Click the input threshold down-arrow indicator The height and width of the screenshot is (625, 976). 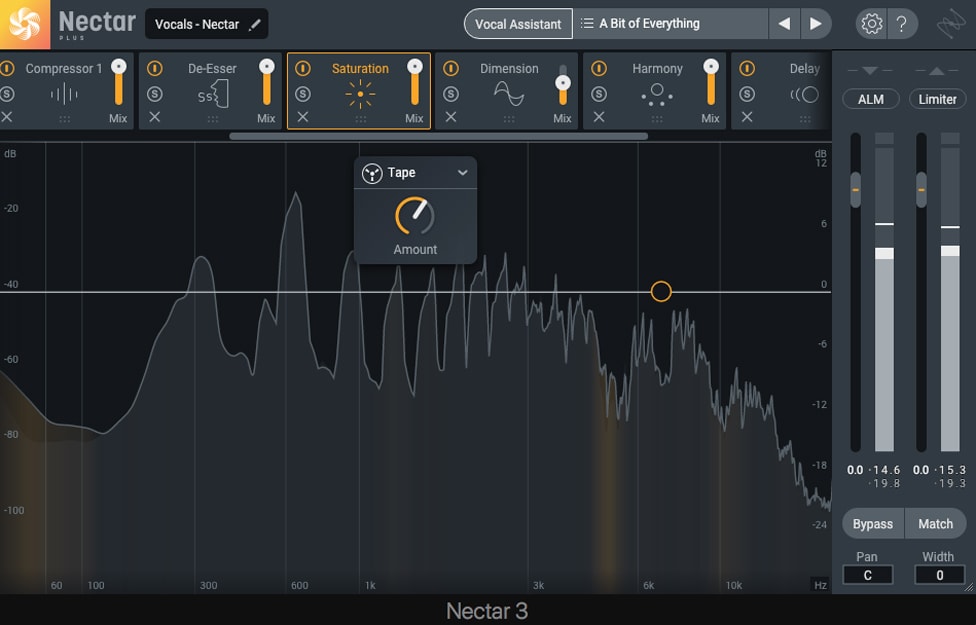[870, 71]
